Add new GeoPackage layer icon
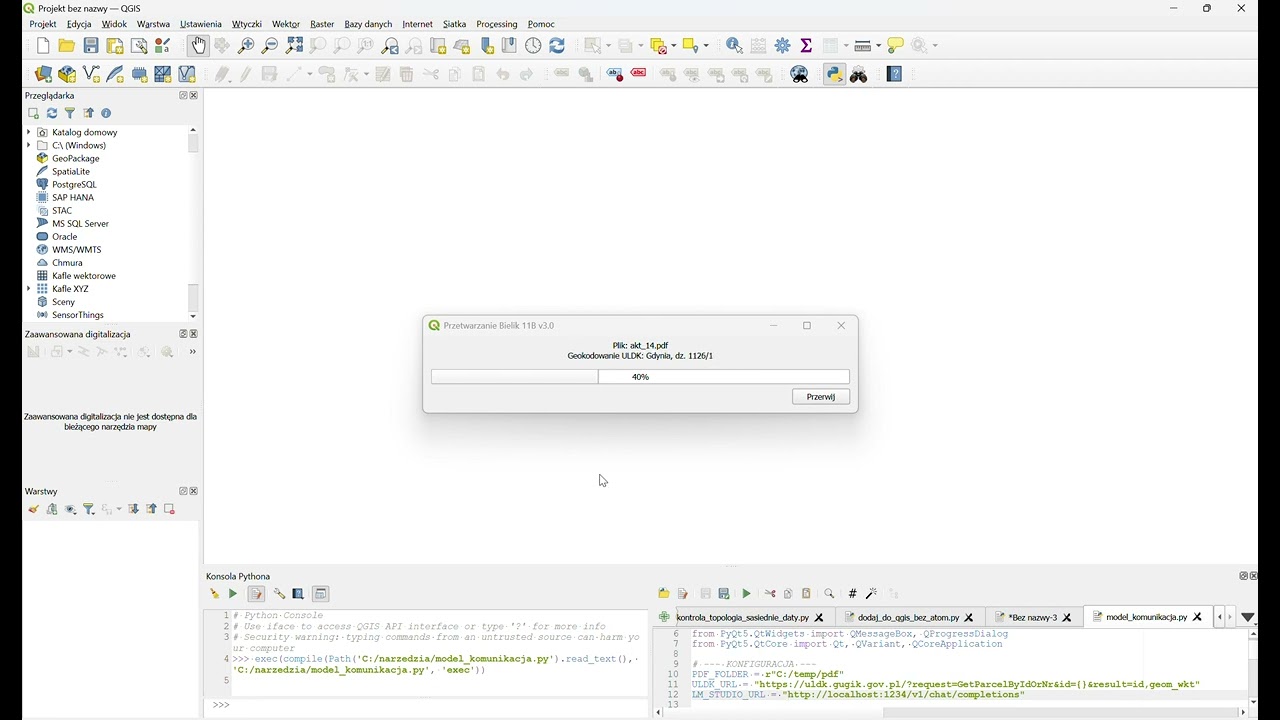This screenshot has height=720, width=1280. (x=67, y=74)
